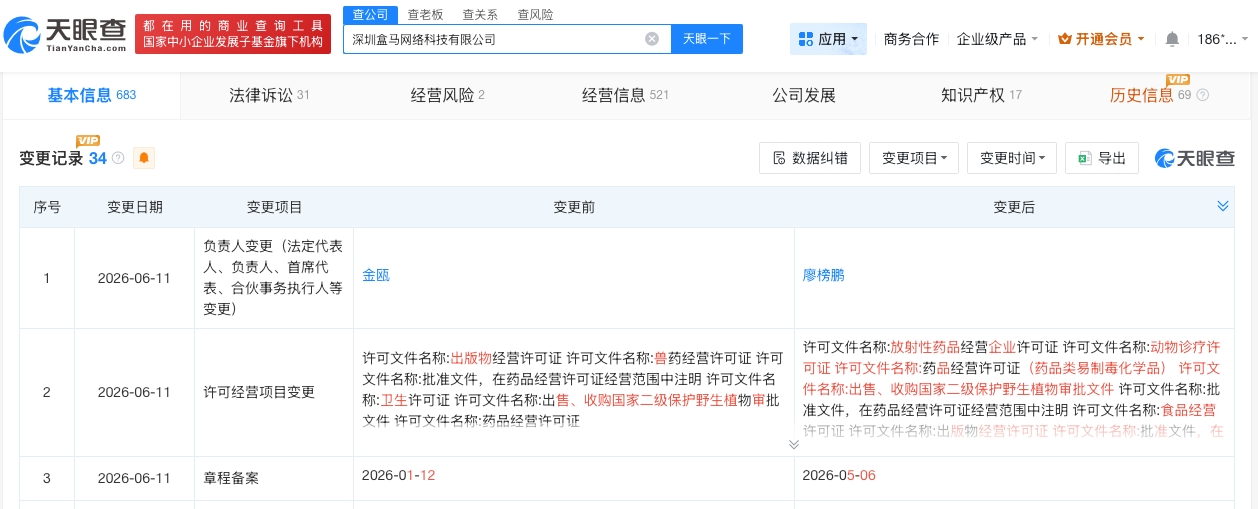Image resolution: width=1258 pixels, height=509 pixels.
Task: Click the 序号 column header
Action: pos(47,207)
